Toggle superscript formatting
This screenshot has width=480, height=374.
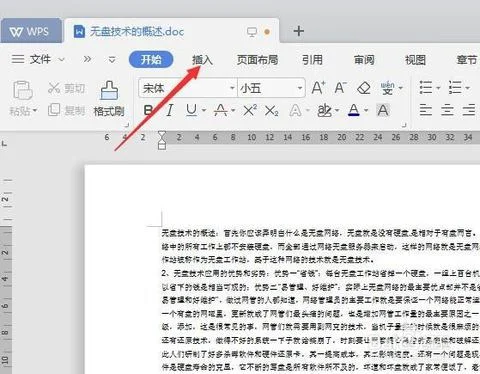click(250, 110)
